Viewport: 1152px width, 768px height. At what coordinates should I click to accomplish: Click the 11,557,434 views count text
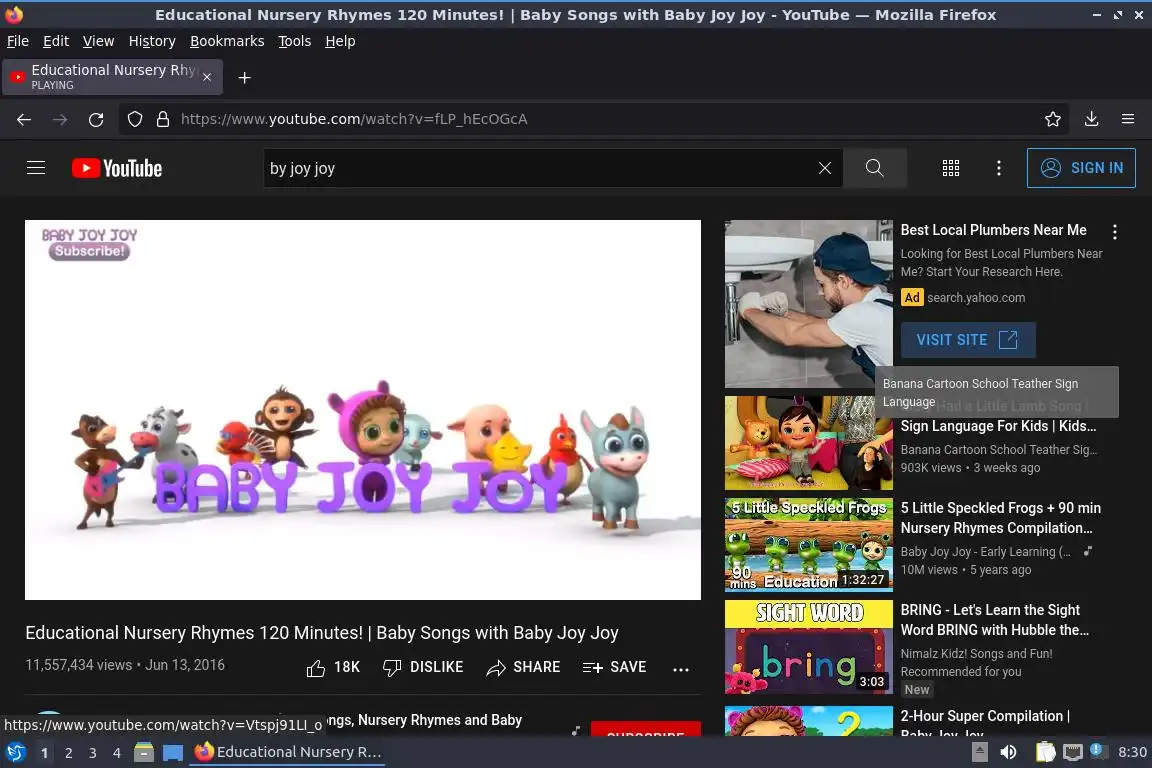coord(79,665)
